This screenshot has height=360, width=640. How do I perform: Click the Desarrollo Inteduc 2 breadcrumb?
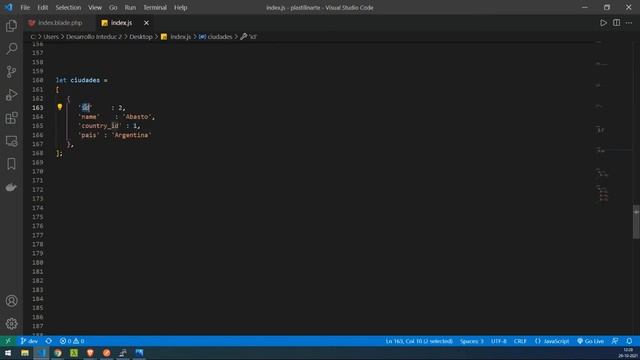pos(94,37)
